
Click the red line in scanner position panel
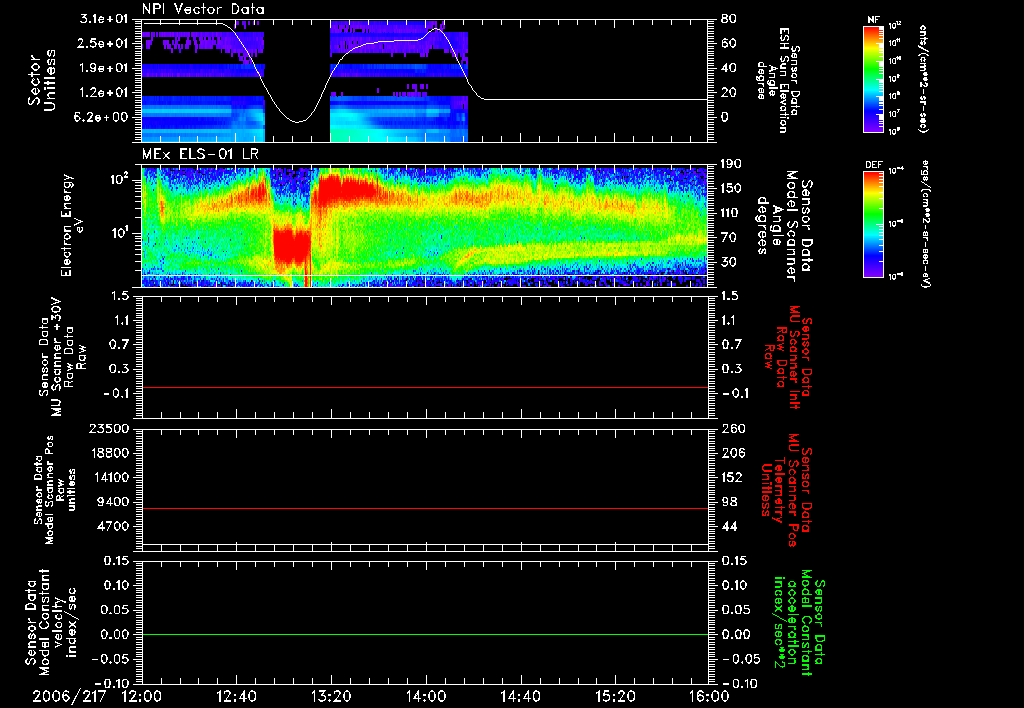pyautogui.click(x=425, y=509)
